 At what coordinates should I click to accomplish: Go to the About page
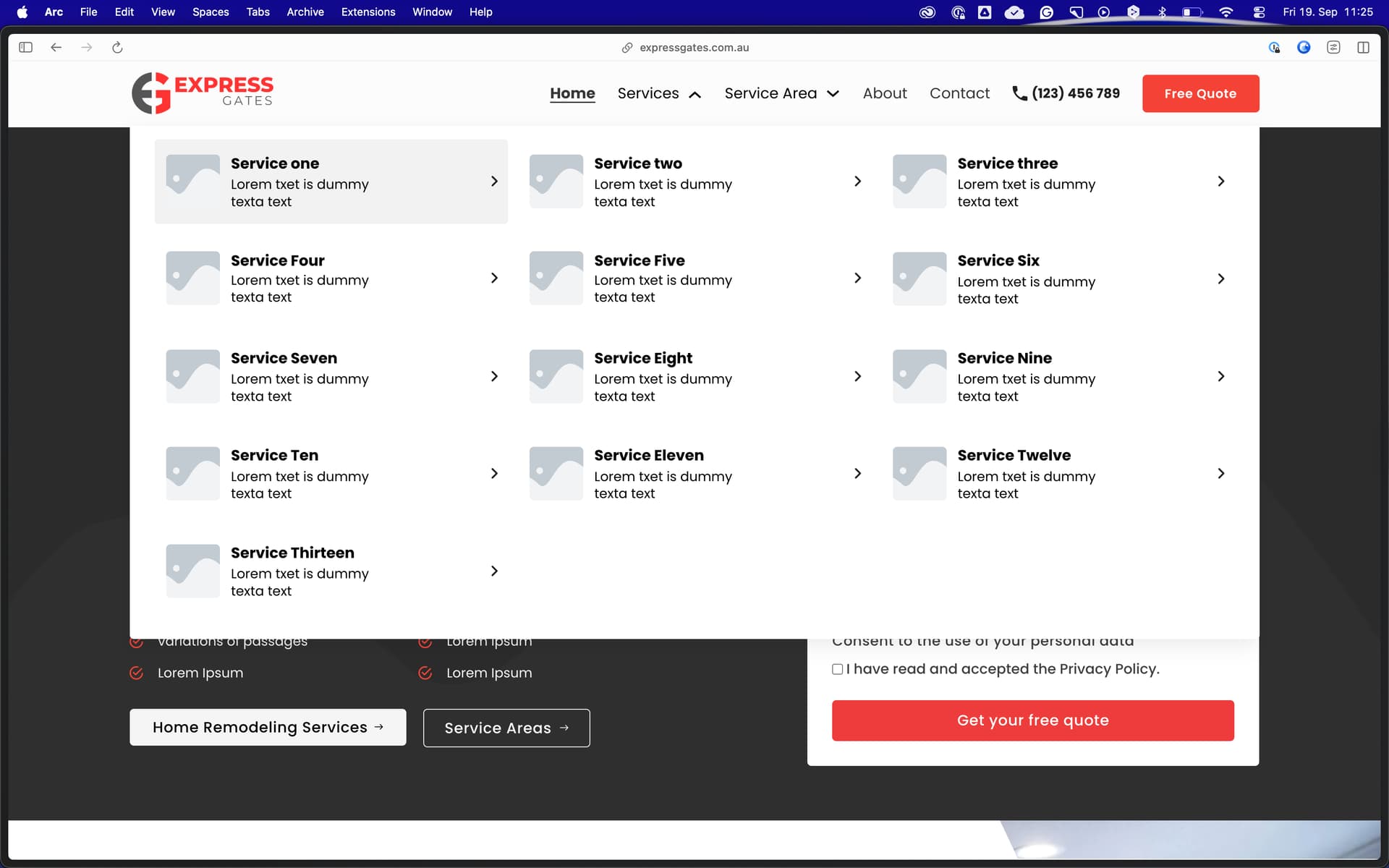(884, 93)
